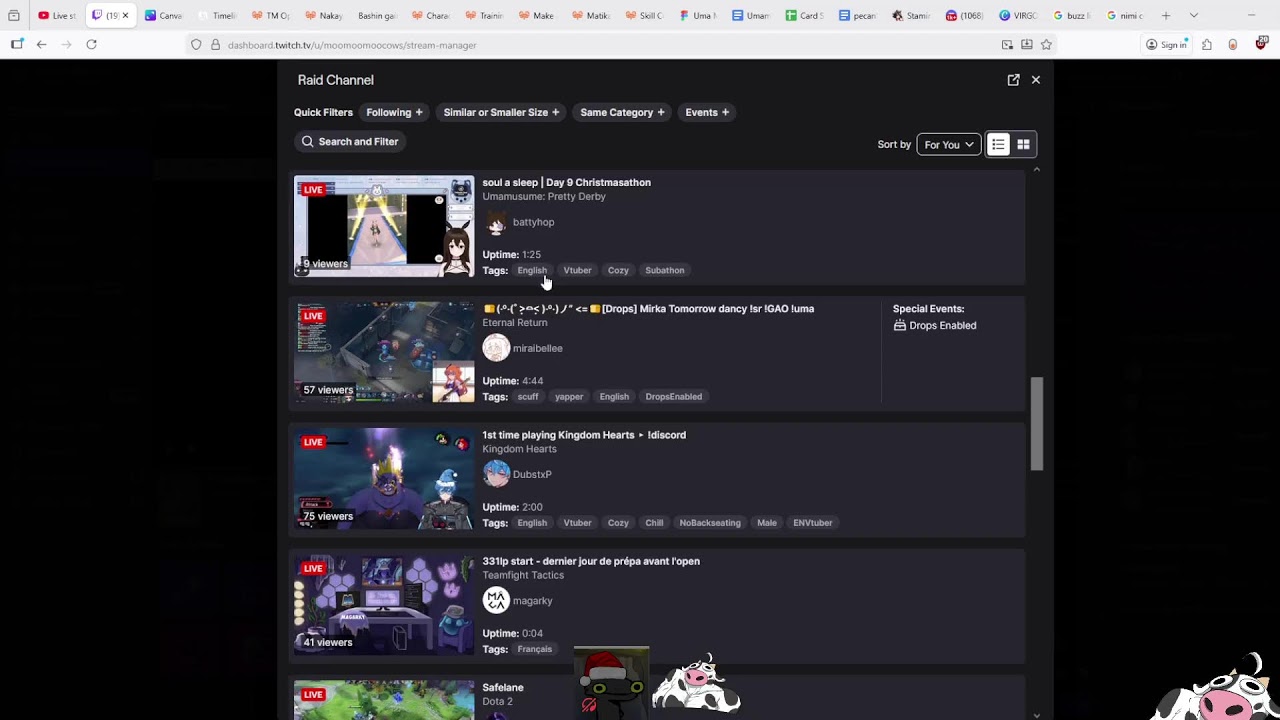
Task: Click the Drops Enabled special event
Action: point(935,326)
